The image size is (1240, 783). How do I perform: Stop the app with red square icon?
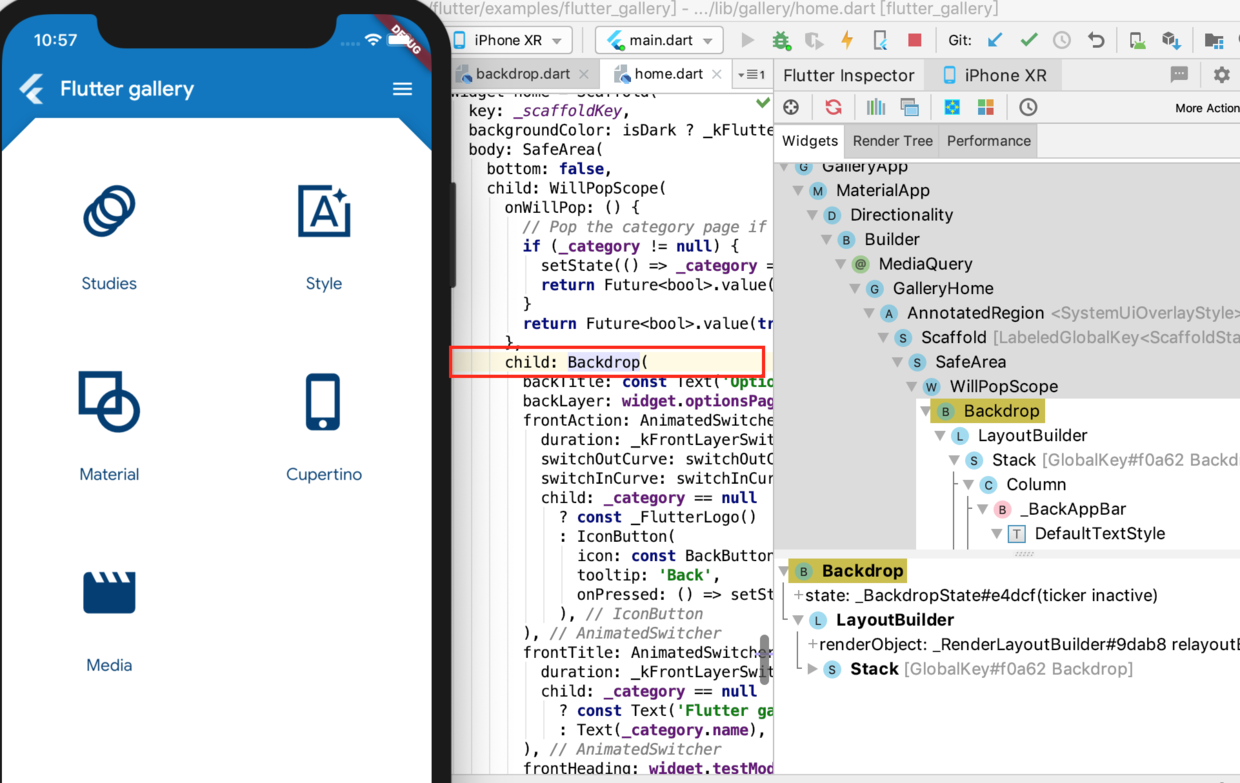pos(914,40)
